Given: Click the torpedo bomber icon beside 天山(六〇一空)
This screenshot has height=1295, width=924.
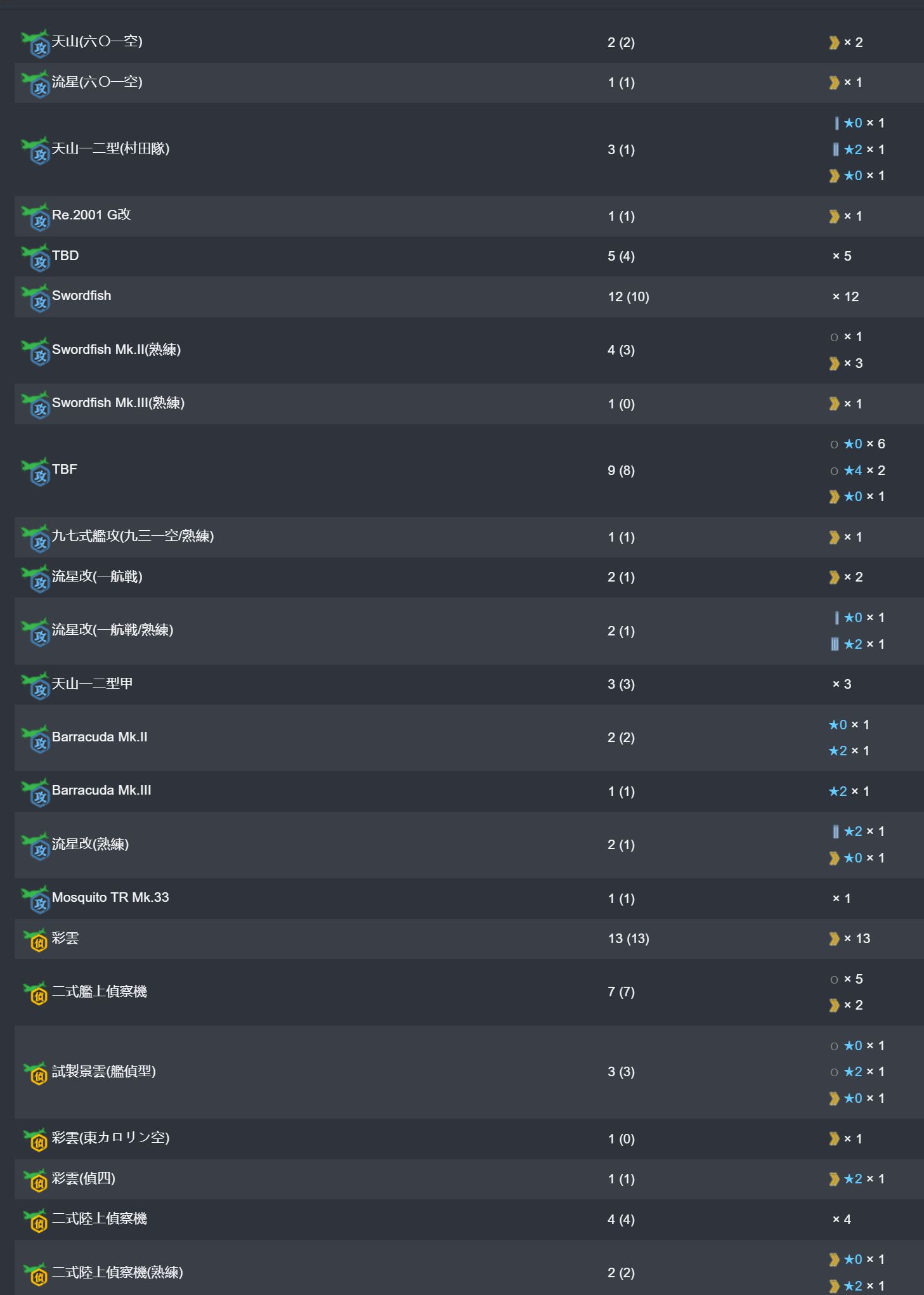Looking at the screenshot, I should 36,43.
